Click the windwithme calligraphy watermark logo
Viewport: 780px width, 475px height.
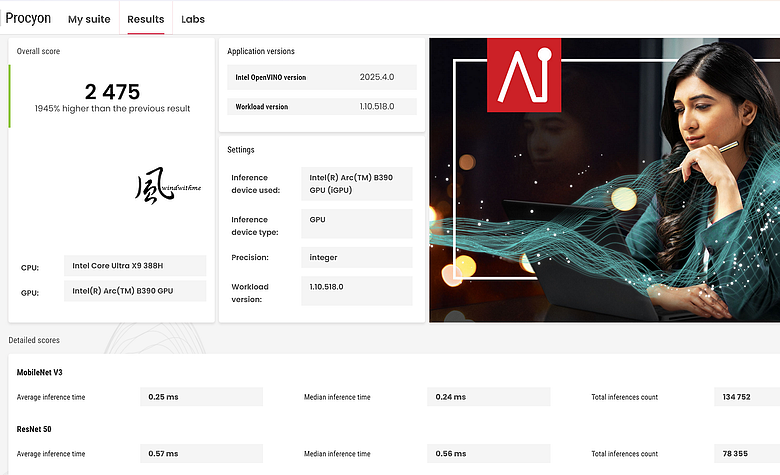pos(168,186)
